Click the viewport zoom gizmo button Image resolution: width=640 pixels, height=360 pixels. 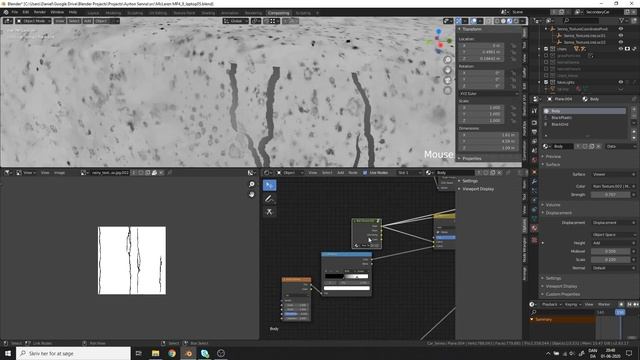(448, 60)
